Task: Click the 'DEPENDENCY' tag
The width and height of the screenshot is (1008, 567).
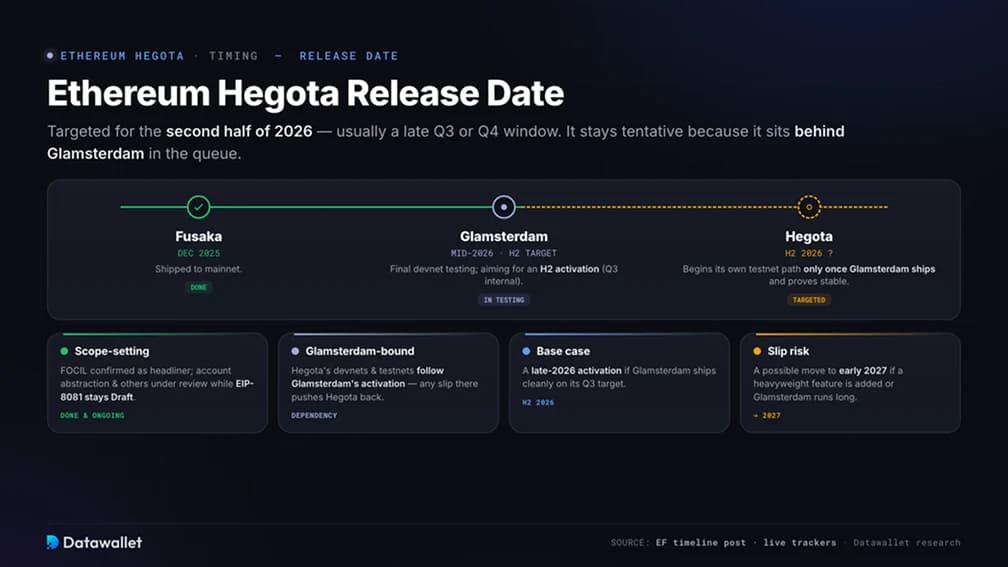Action: [314, 415]
